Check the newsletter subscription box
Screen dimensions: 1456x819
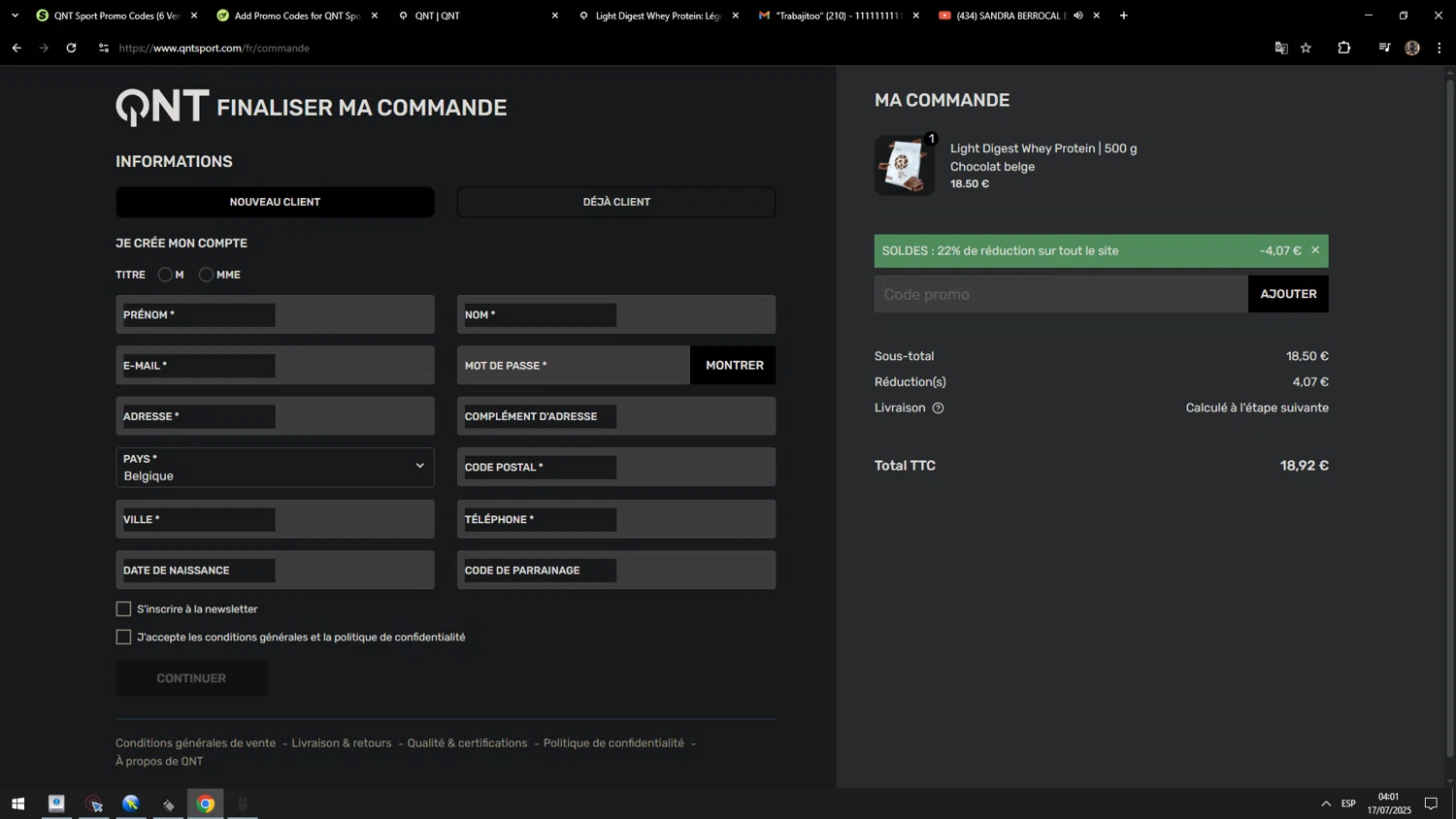point(123,609)
